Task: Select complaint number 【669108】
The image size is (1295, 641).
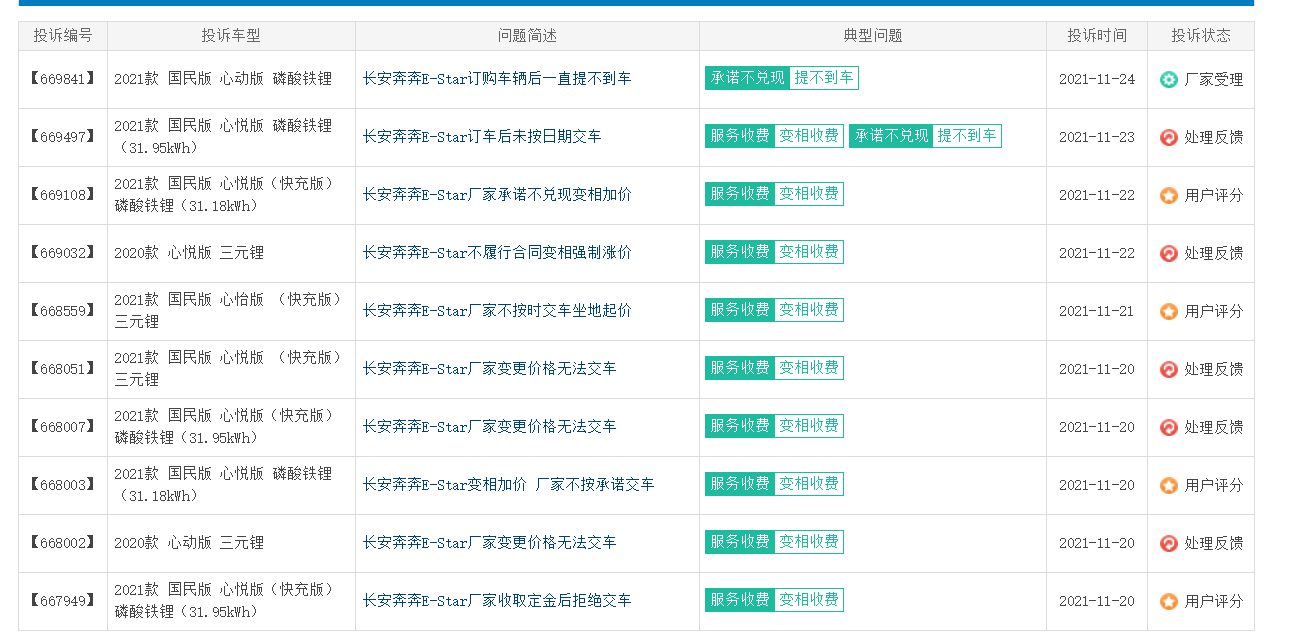Action: point(63,195)
